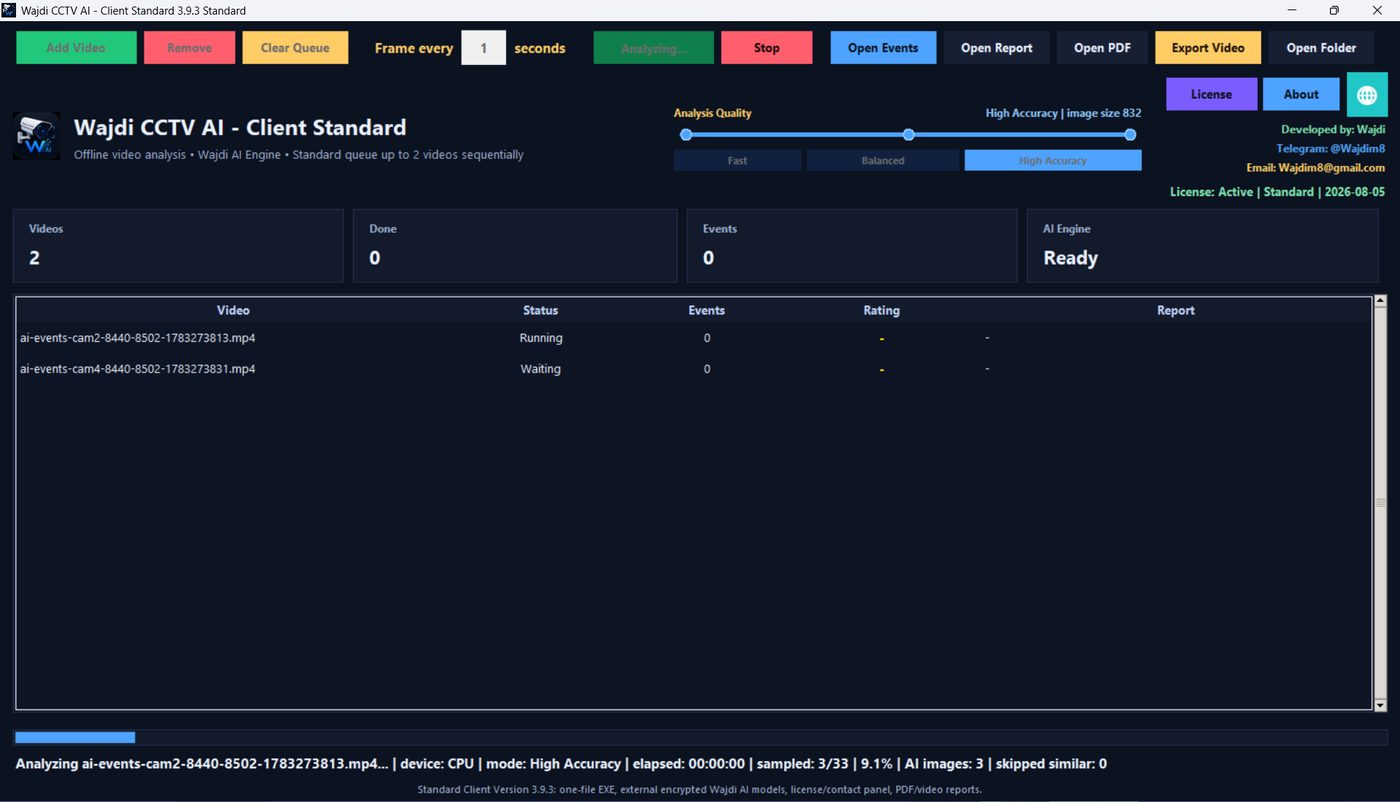The height and width of the screenshot is (802, 1400).
Task: Open Events viewer
Action: click(x=883, y=48)
